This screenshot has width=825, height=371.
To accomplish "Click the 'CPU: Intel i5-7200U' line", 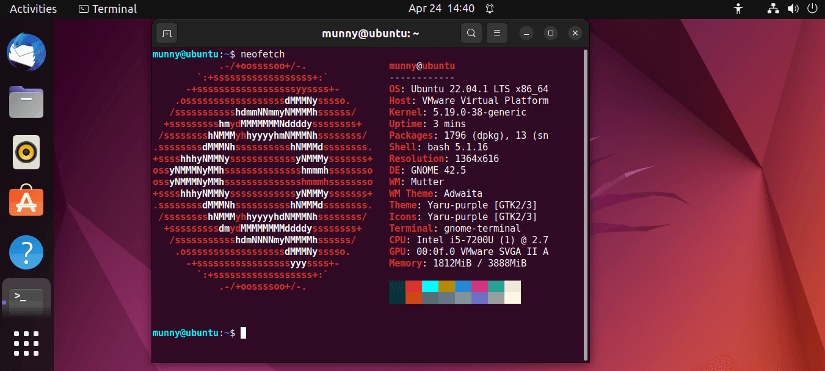I will pos(469,240).
